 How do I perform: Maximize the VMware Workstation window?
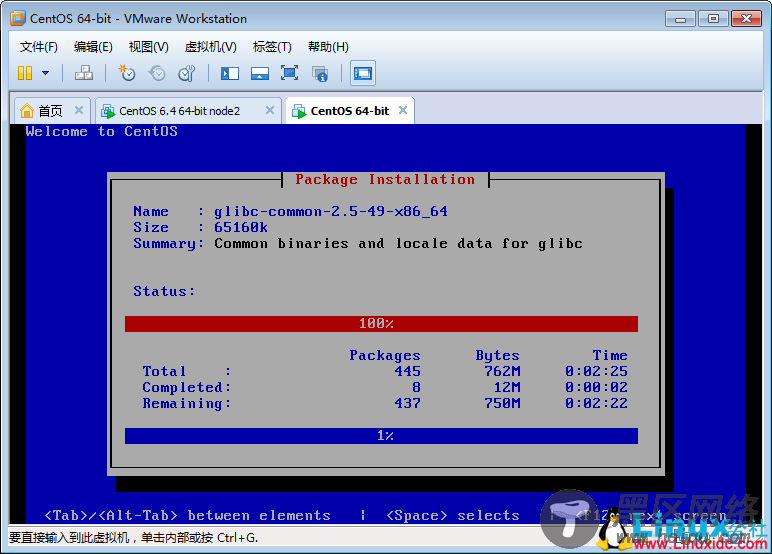coord(713,19)
